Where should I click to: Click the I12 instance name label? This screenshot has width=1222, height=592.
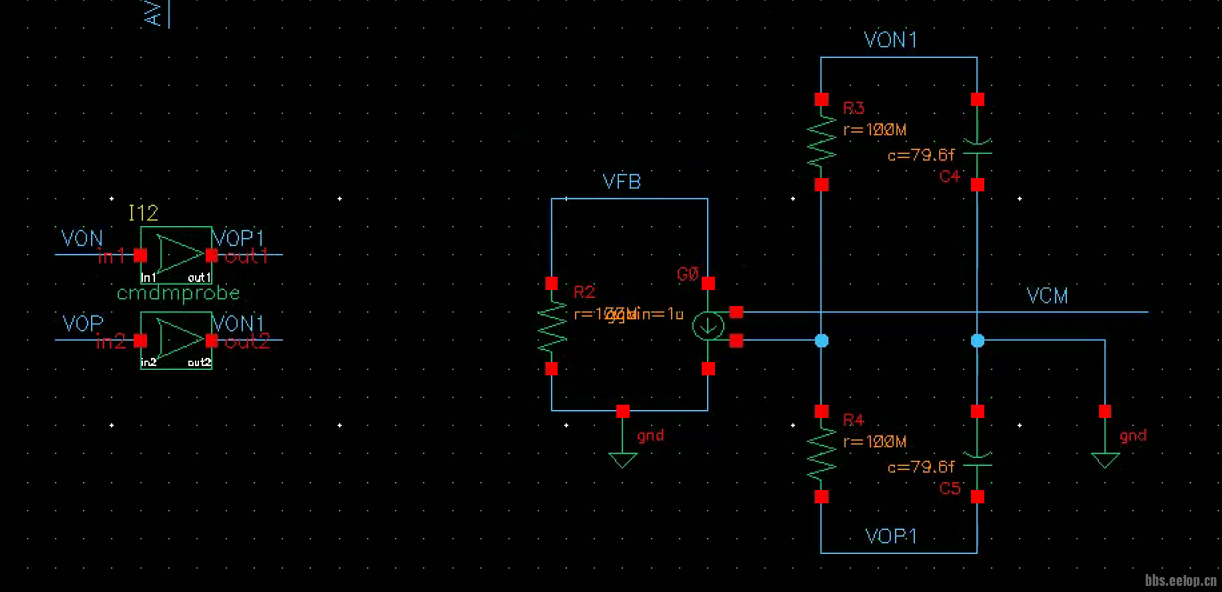coord(143,213)
